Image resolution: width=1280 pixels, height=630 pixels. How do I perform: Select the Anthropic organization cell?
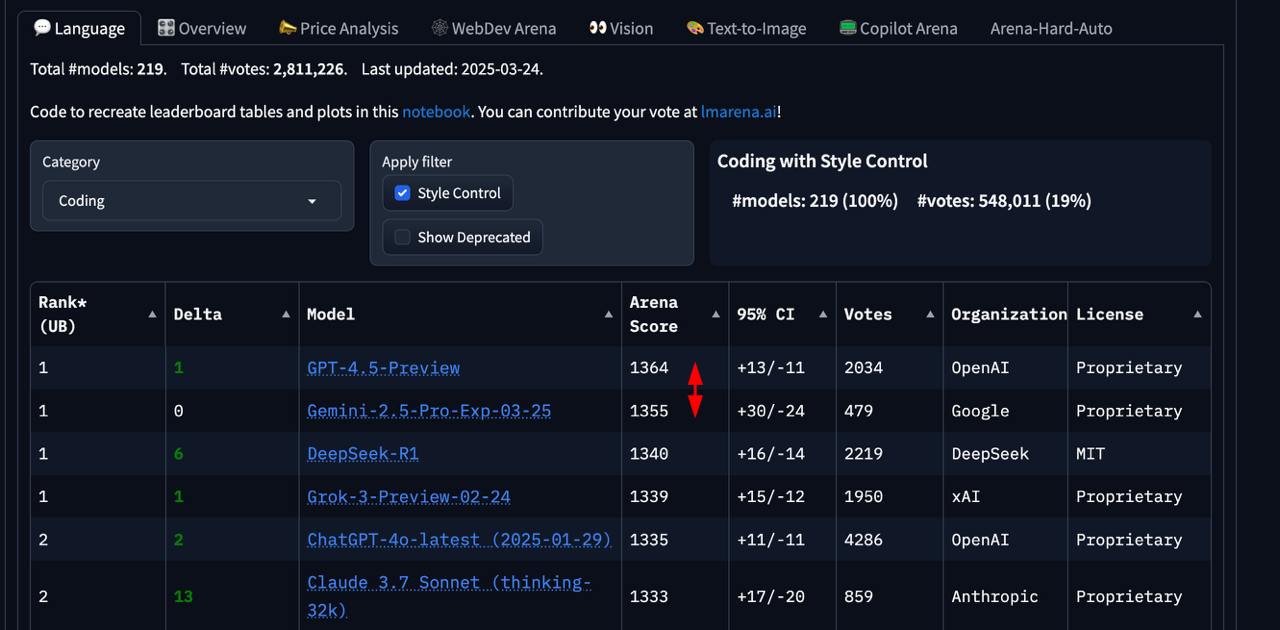(1006, 596)
